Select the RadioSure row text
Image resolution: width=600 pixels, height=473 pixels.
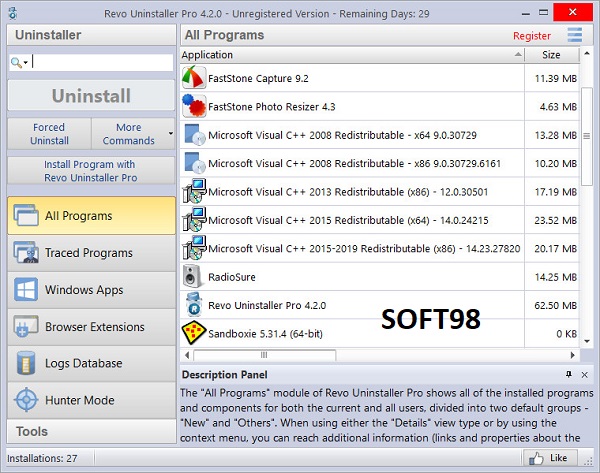tap(232, 277)
